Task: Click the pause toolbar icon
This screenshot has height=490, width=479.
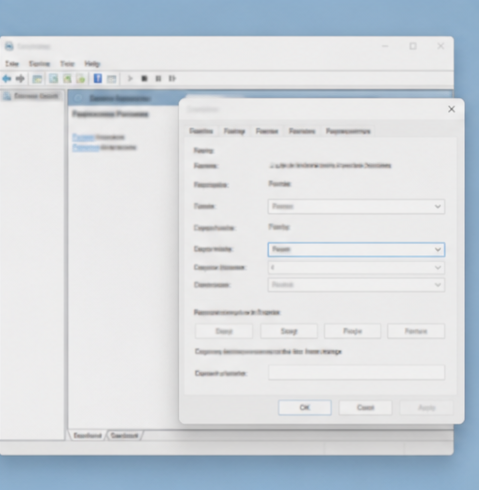Action: tap(158, 79)
